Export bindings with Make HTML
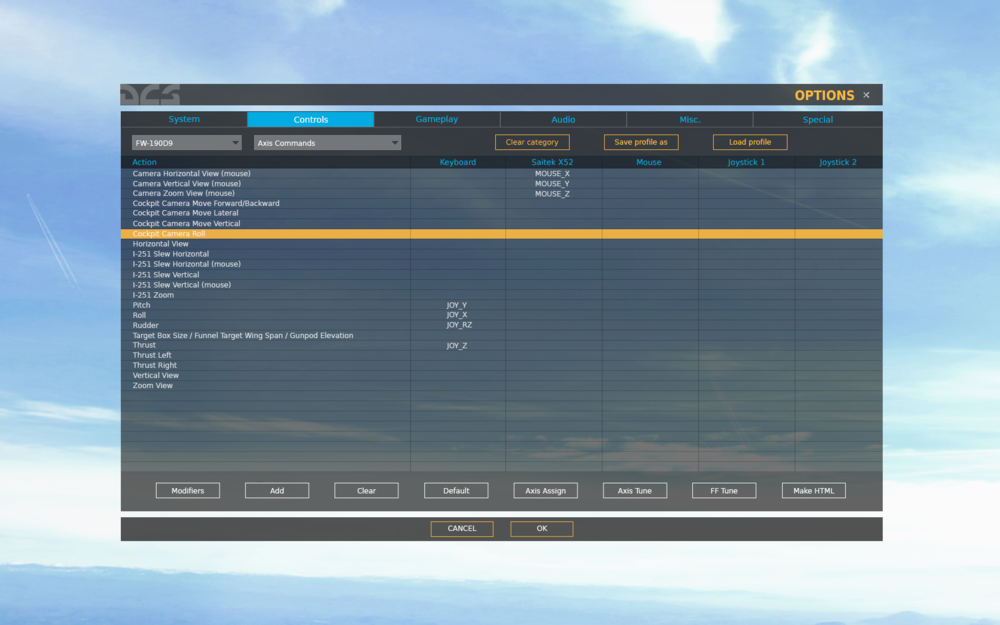Image resolution: width=1000 pixels, height=625 pixels. (813, 490)
